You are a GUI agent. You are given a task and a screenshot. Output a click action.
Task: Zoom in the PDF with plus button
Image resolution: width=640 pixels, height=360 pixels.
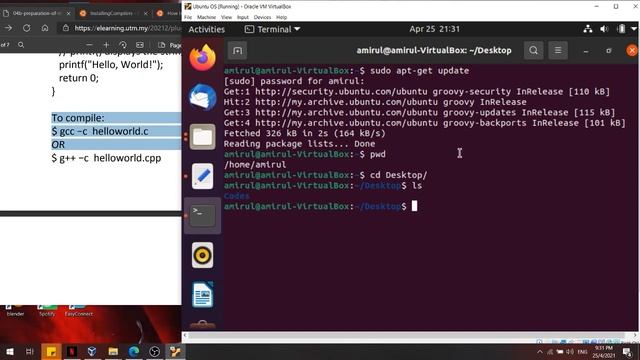[106, 44]
